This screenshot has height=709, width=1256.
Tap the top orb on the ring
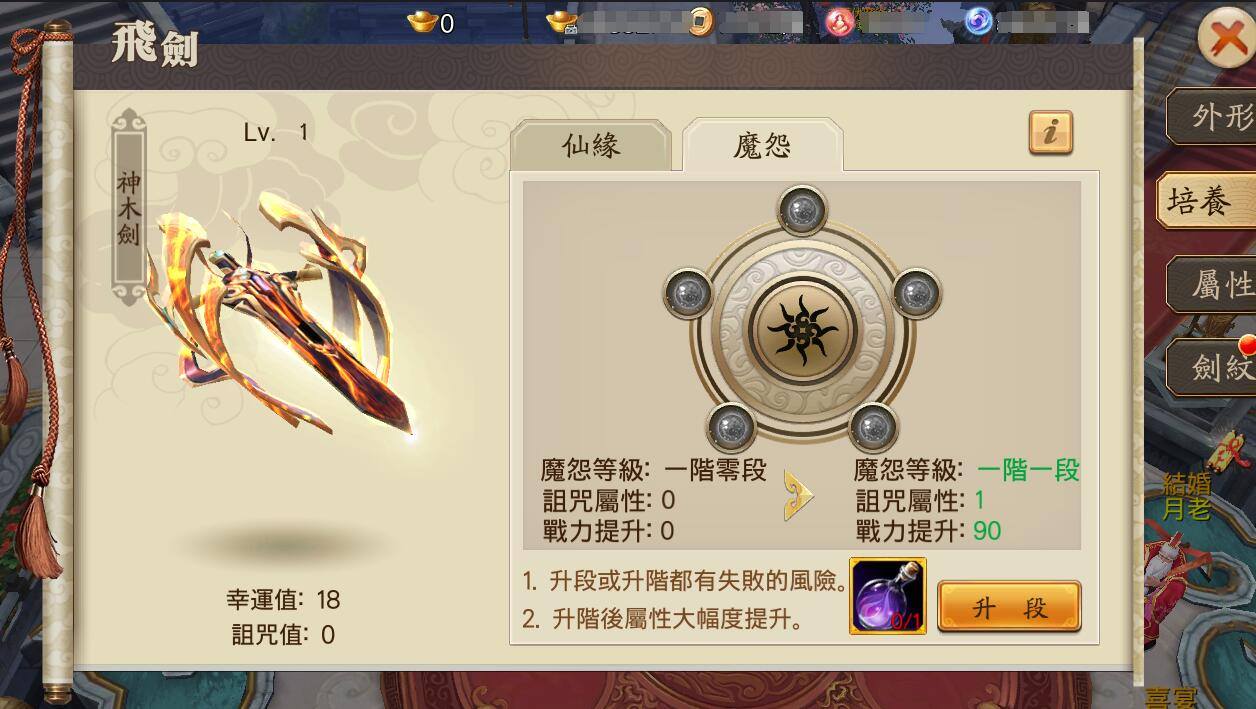point(801,210)
